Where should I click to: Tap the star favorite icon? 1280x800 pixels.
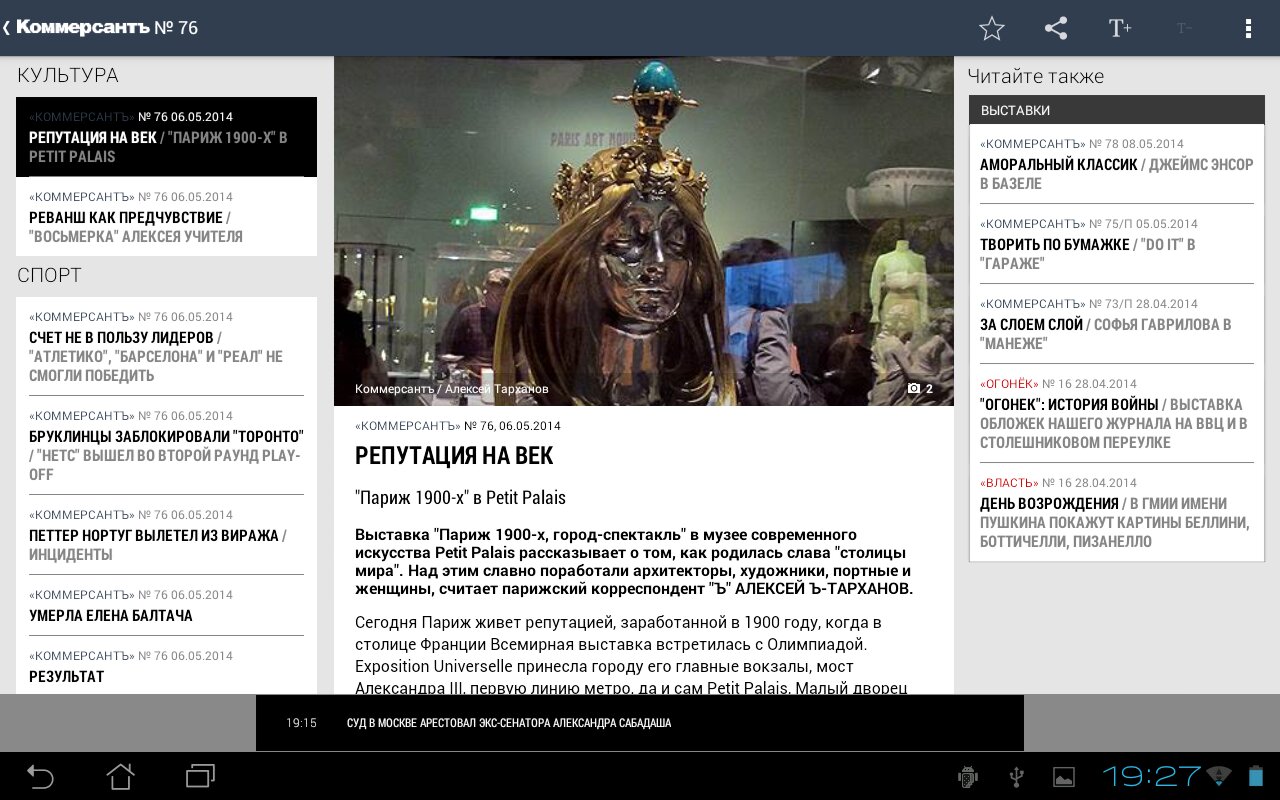click(991, 28)
